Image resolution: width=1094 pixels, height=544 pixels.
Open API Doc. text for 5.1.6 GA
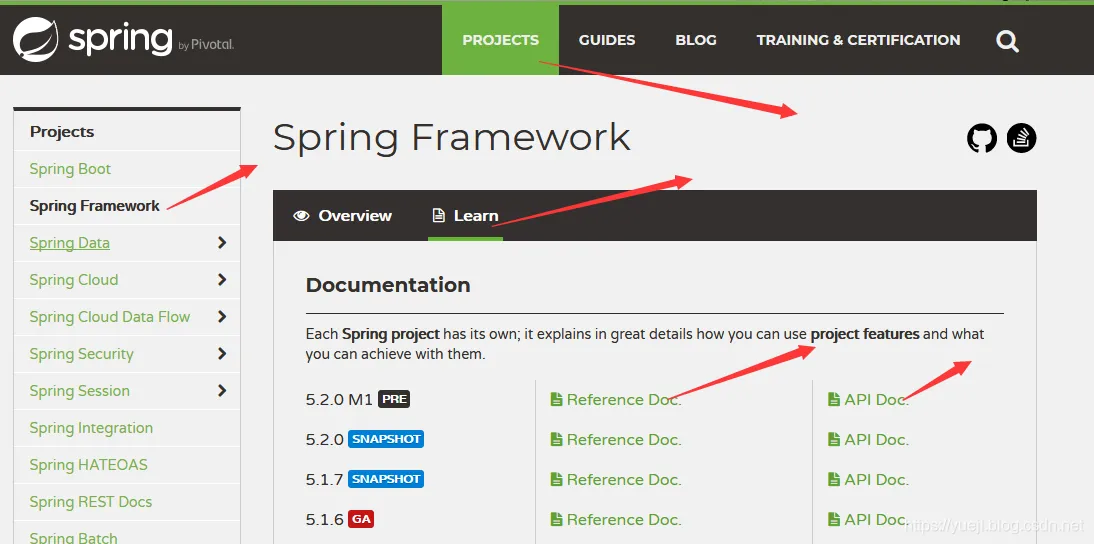coord(876,520)
